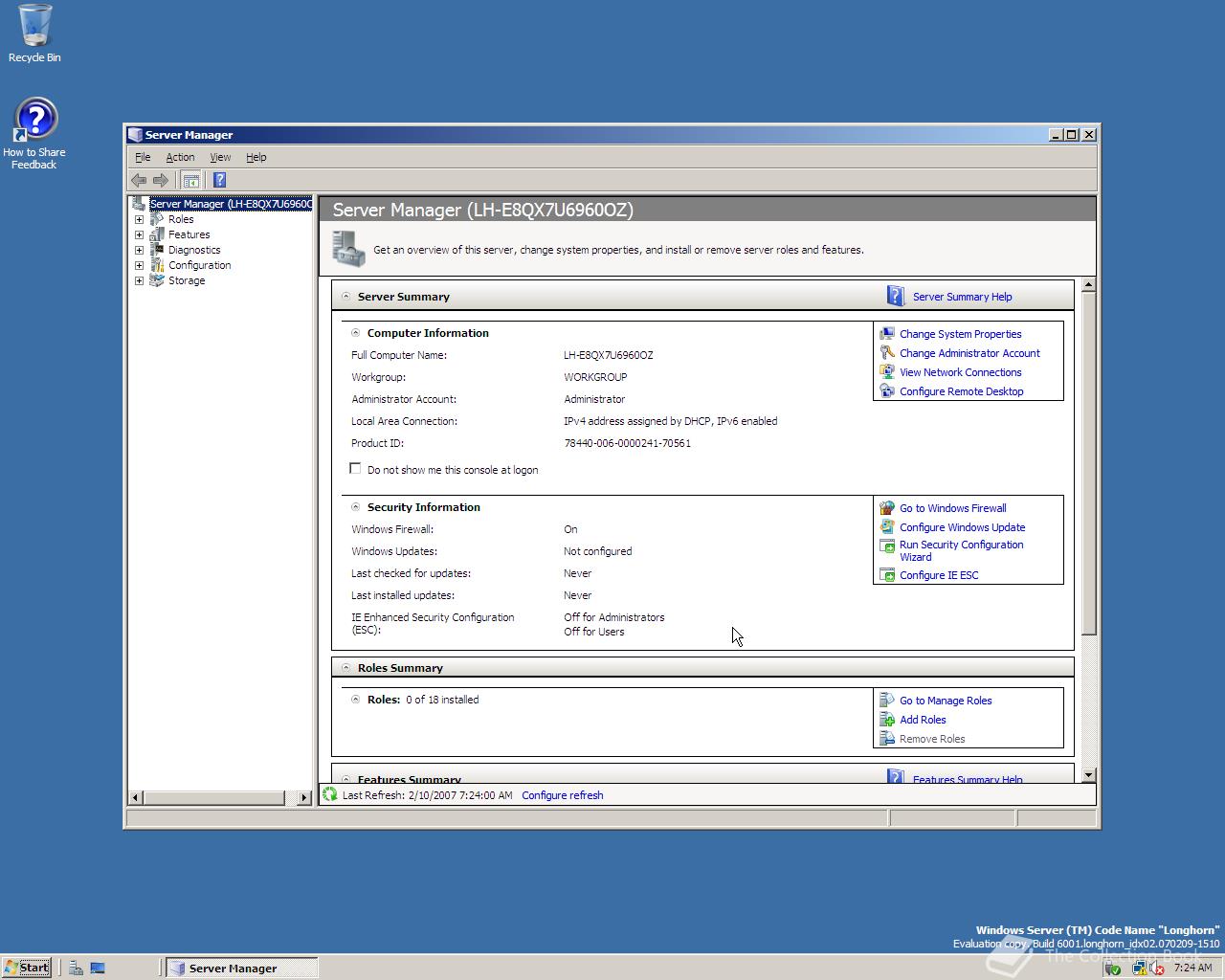Click the Server Summary Help icon
Viewport: 1225px width, 980px height.
(896, 297)
